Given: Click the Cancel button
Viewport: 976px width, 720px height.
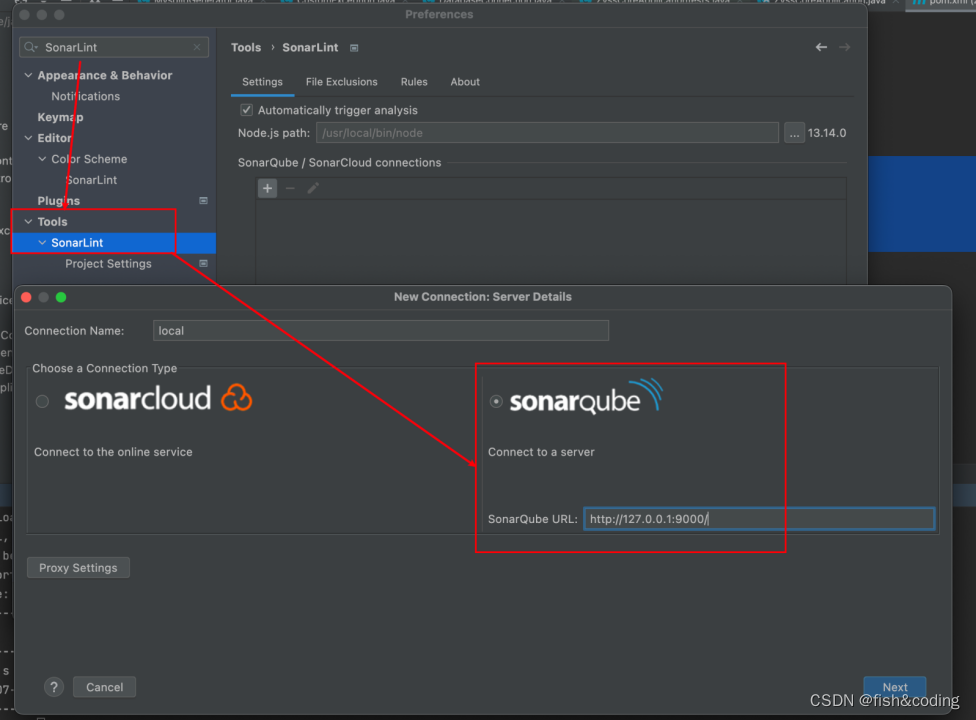Looking at the screenshot, I should pos(105,687).
